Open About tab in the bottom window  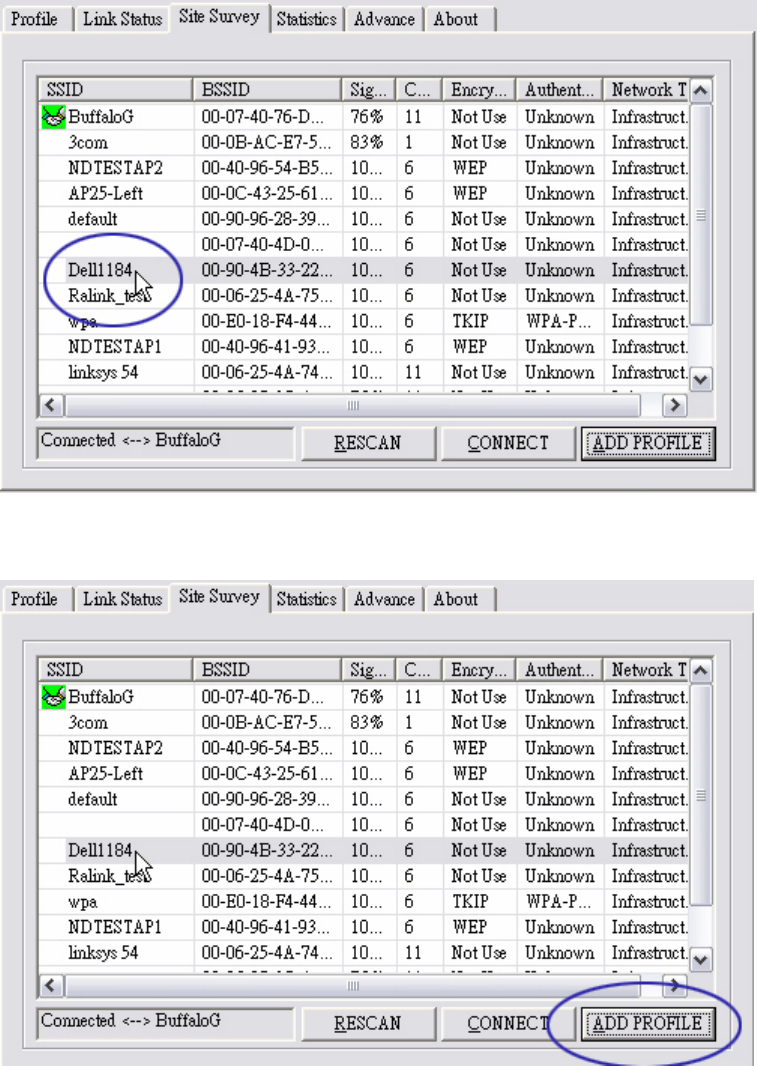pyautogui.click(x=456, y=599)
